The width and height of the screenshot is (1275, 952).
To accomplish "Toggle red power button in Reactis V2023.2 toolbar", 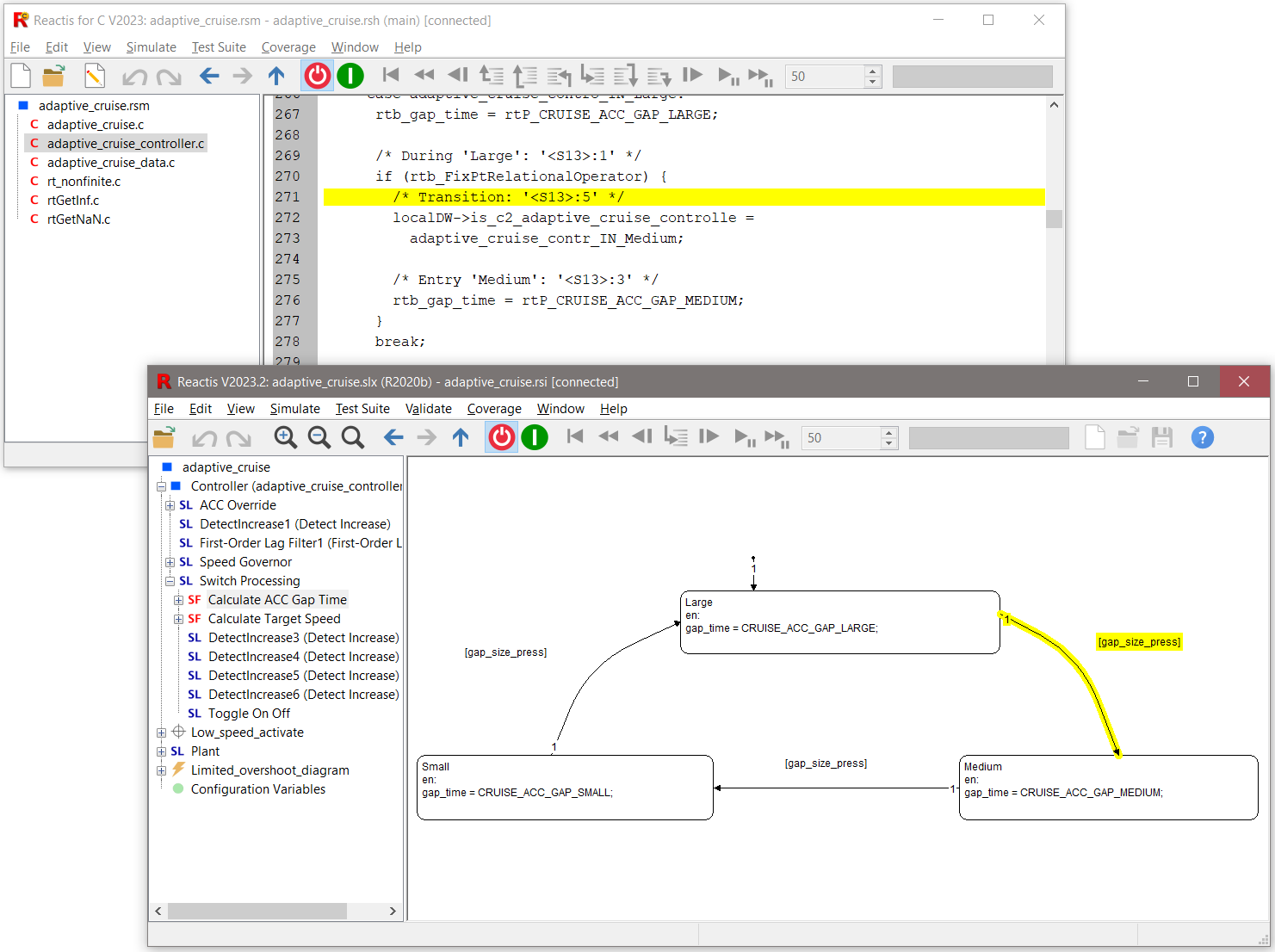I will (x=502, y=437).
